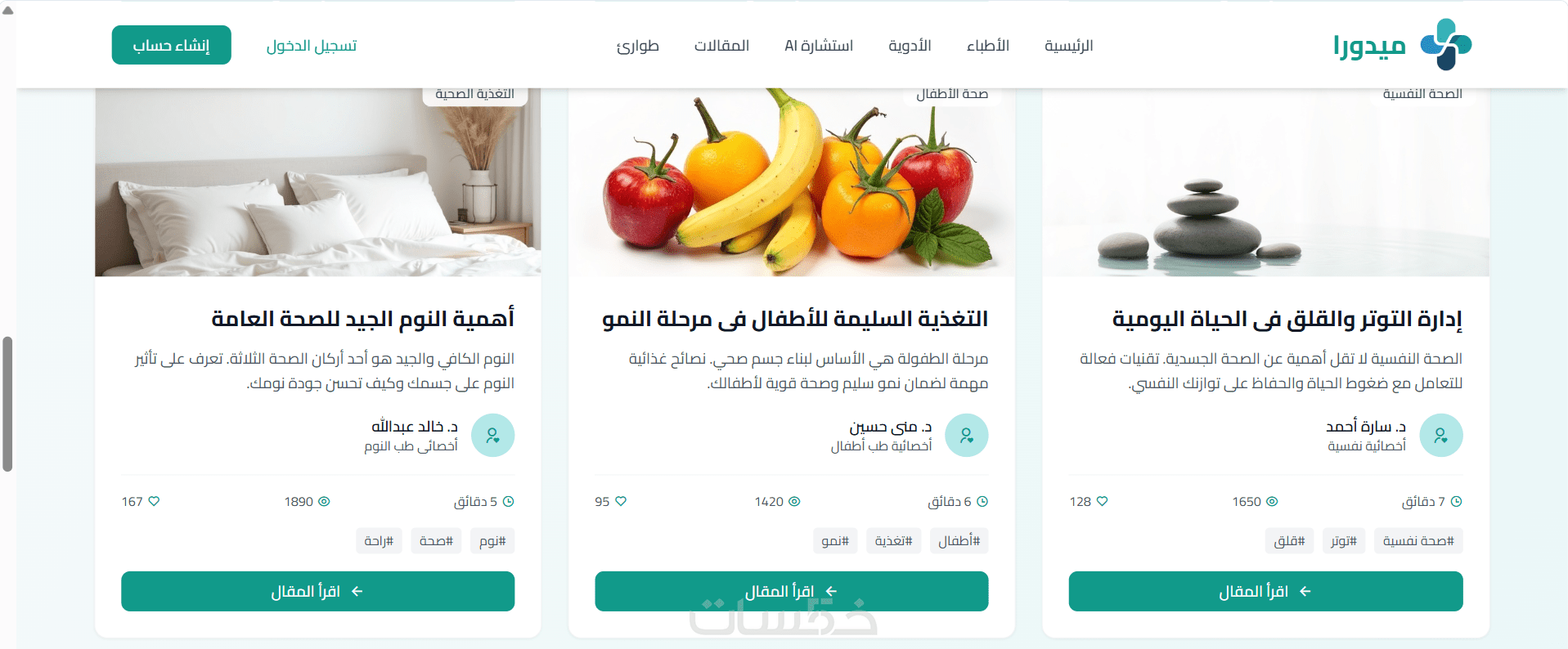Select the #نوم tag
Viewport: 1568px width, 649px height.
coord(492,540)
